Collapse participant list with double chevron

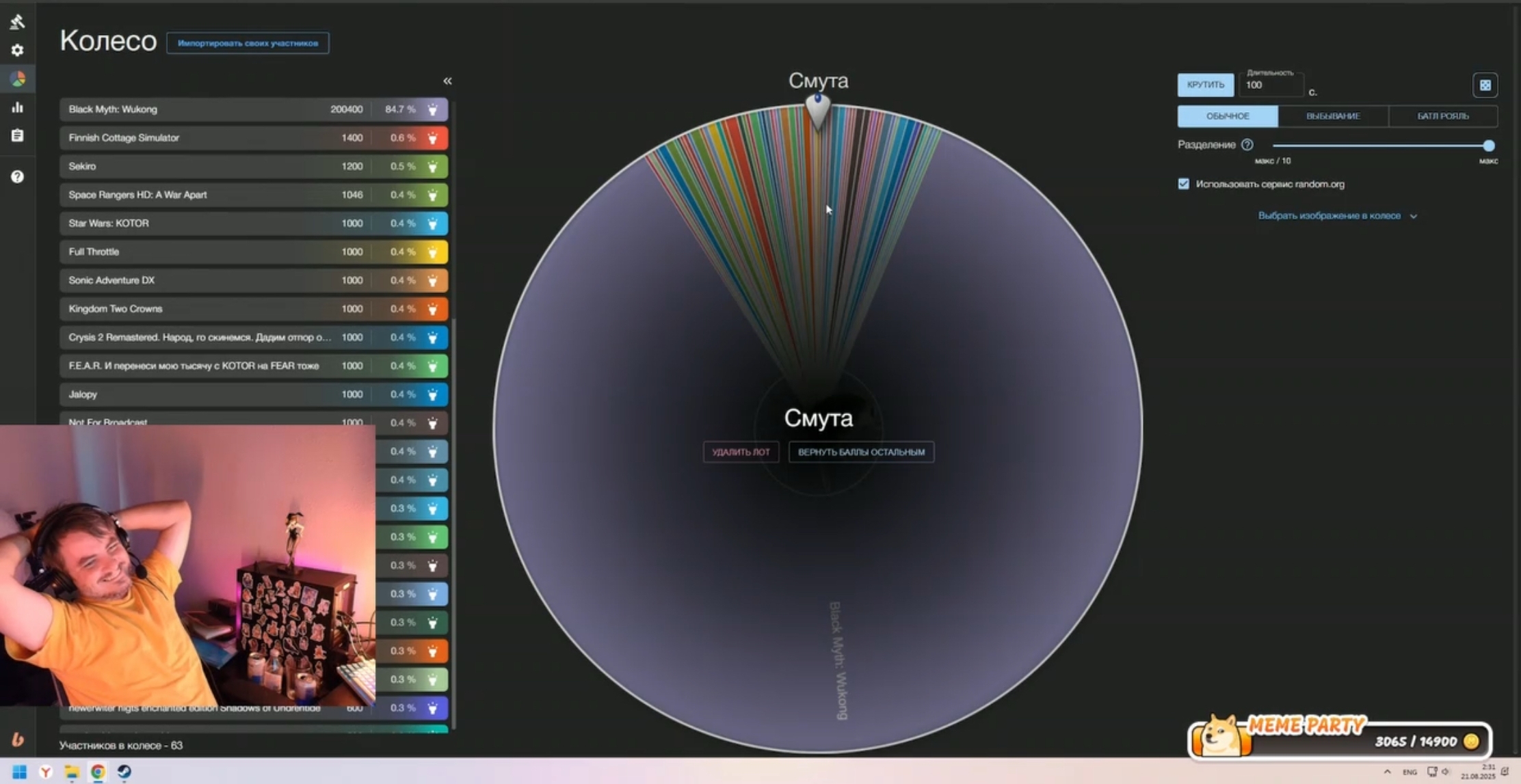[x=447, y=81]
